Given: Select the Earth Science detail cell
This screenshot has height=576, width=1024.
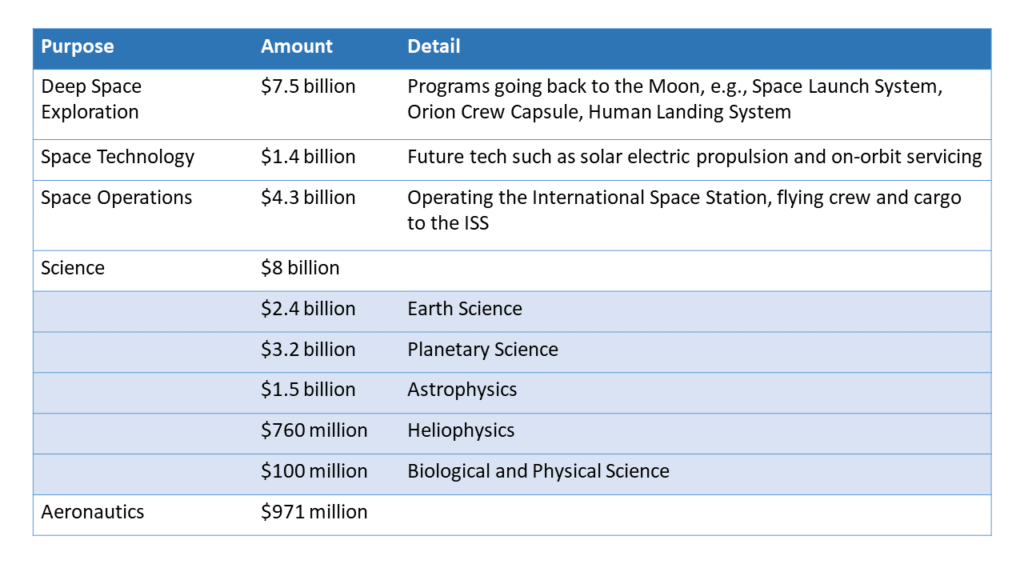Looking at the screenshot, I should 464,309.
